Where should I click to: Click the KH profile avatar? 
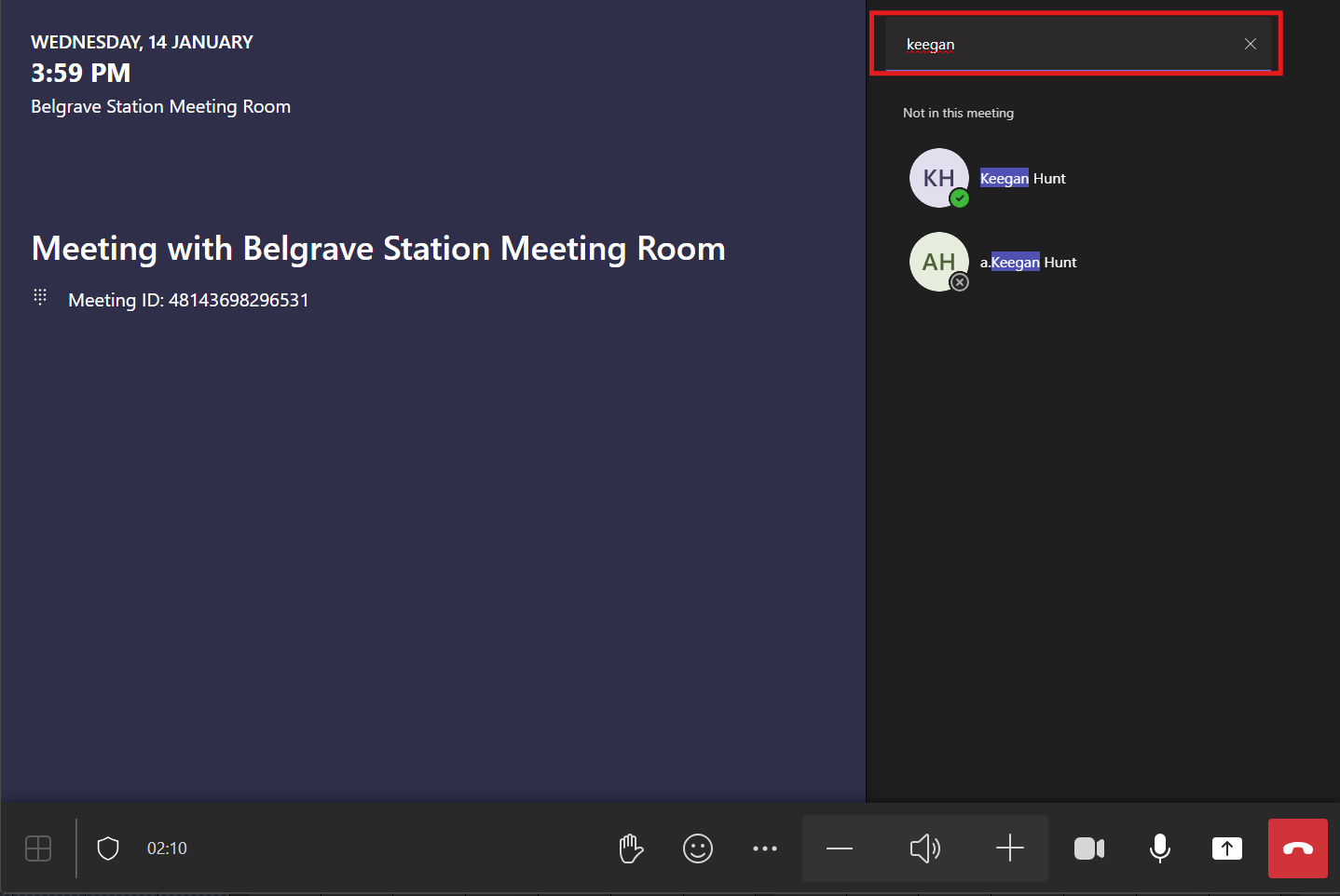pyautogui.click(x=938, y=178)
